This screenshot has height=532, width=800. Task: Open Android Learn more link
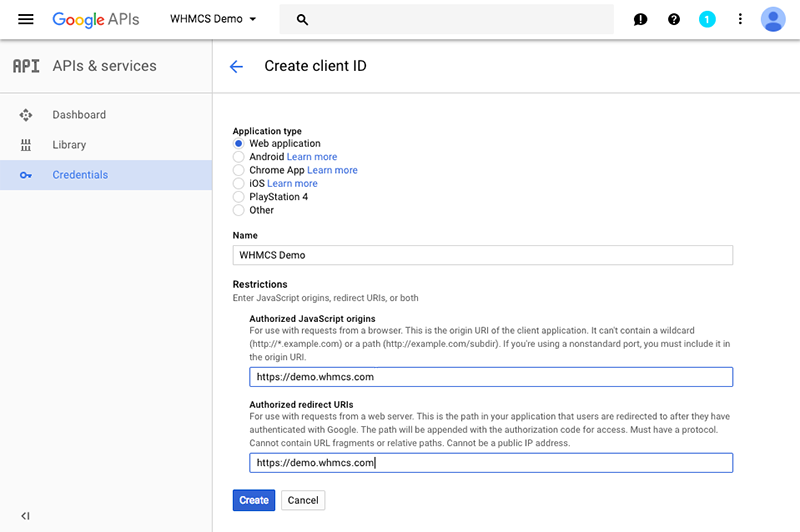pyautogui.click(x=312, y=157)
